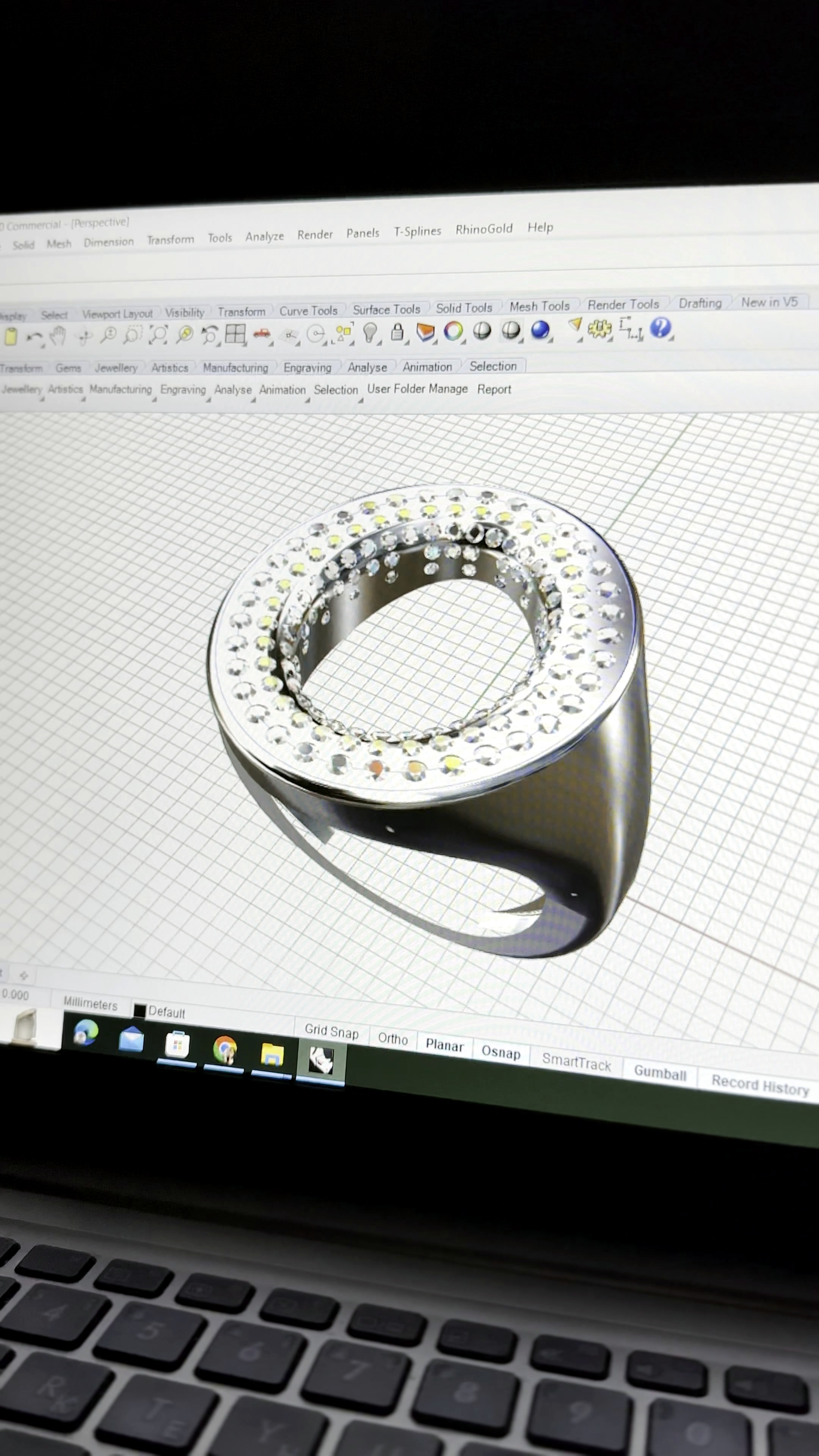
Task: Toggle Ortho mode in status bar
Action: 393,1039
